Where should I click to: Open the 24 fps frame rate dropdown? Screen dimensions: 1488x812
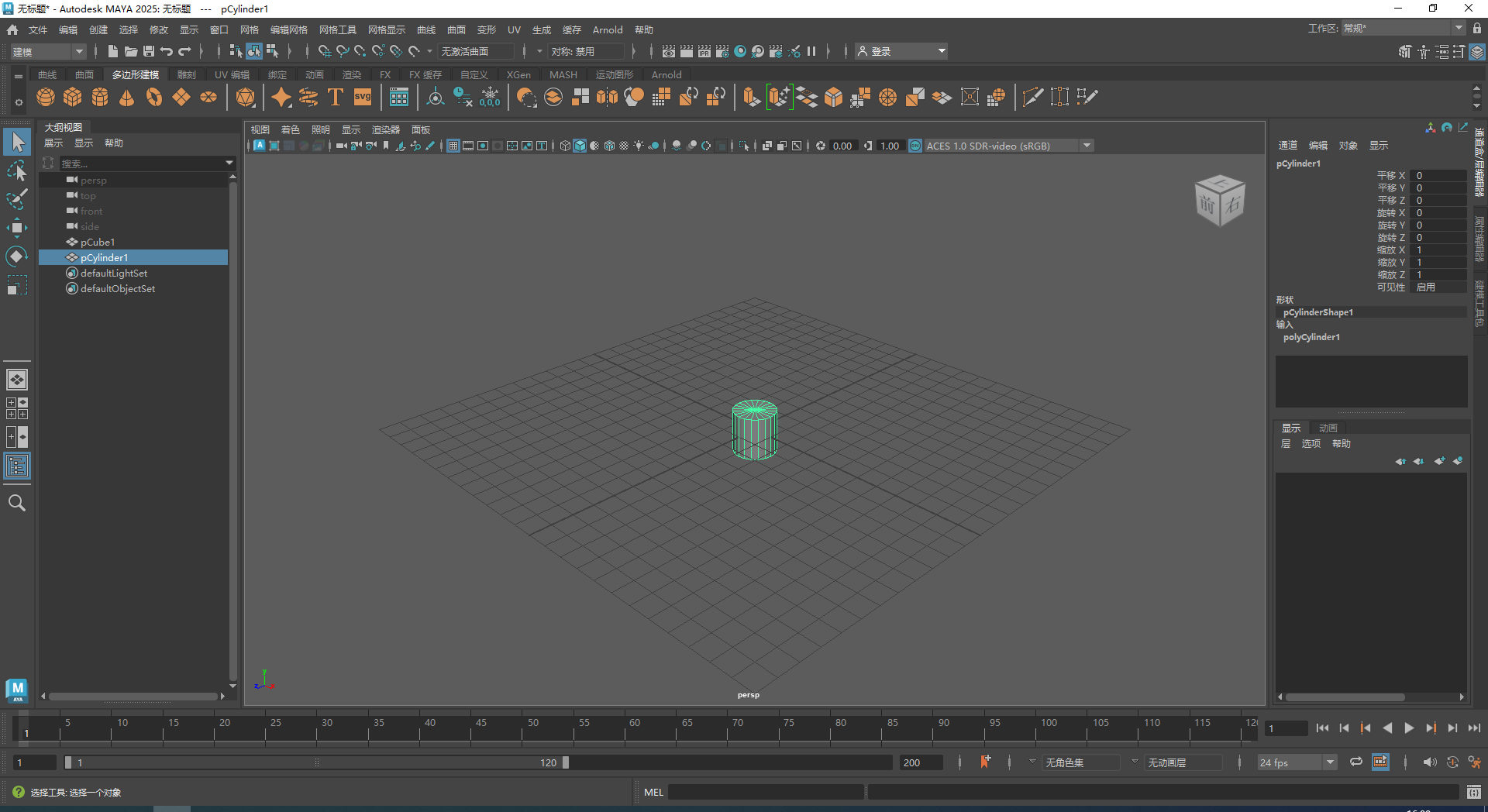click(x=1330, y=763)
